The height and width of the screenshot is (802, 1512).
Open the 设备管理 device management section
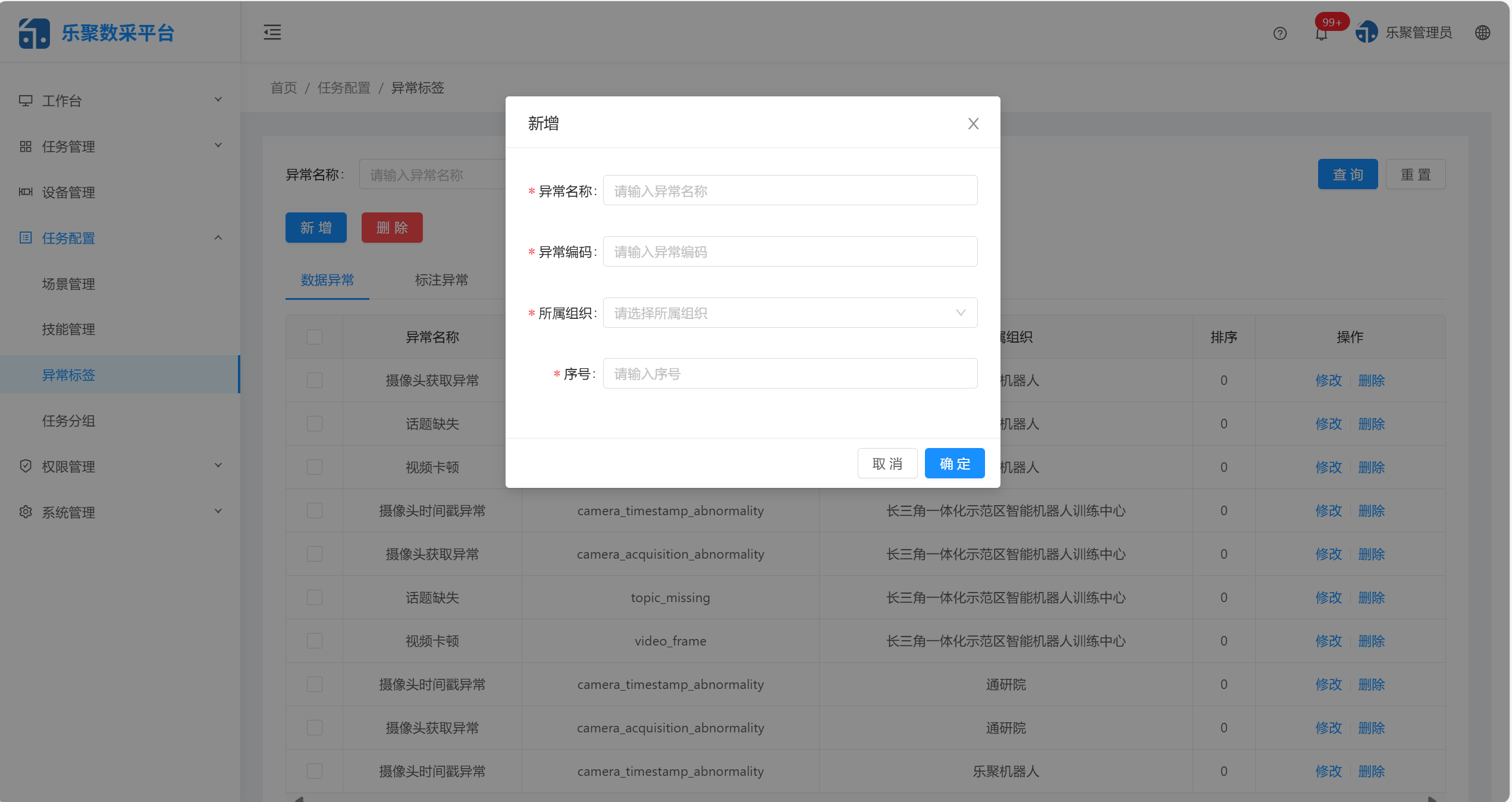(x=67, y=192)
